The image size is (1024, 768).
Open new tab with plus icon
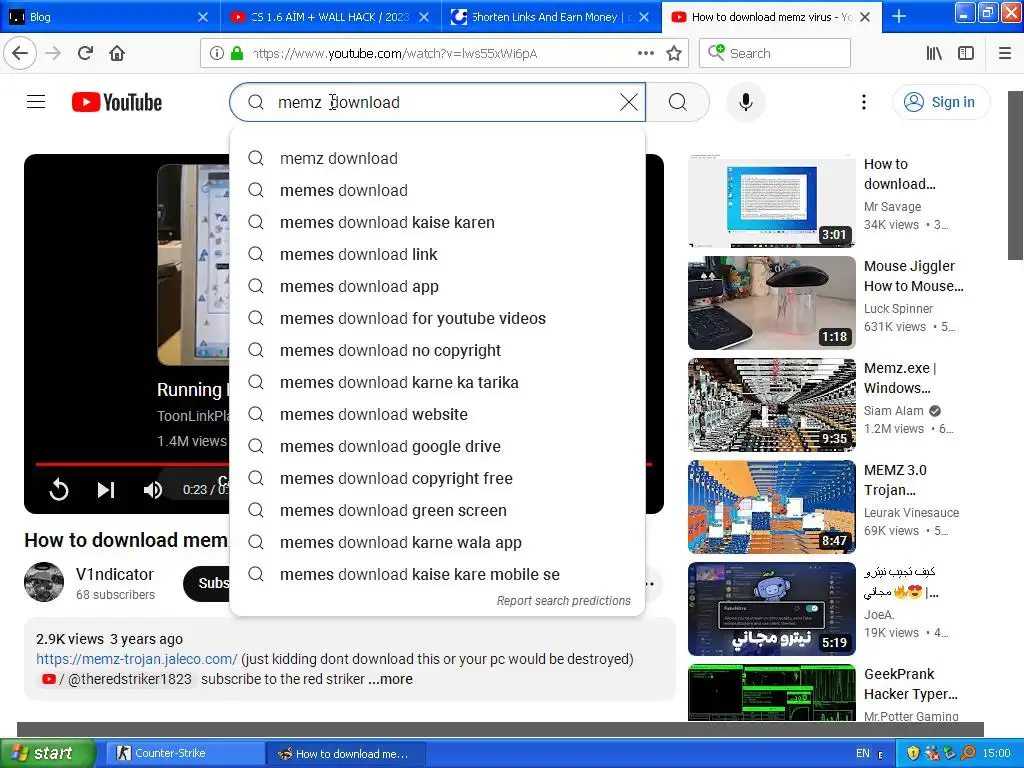click(x=899, y=16)
